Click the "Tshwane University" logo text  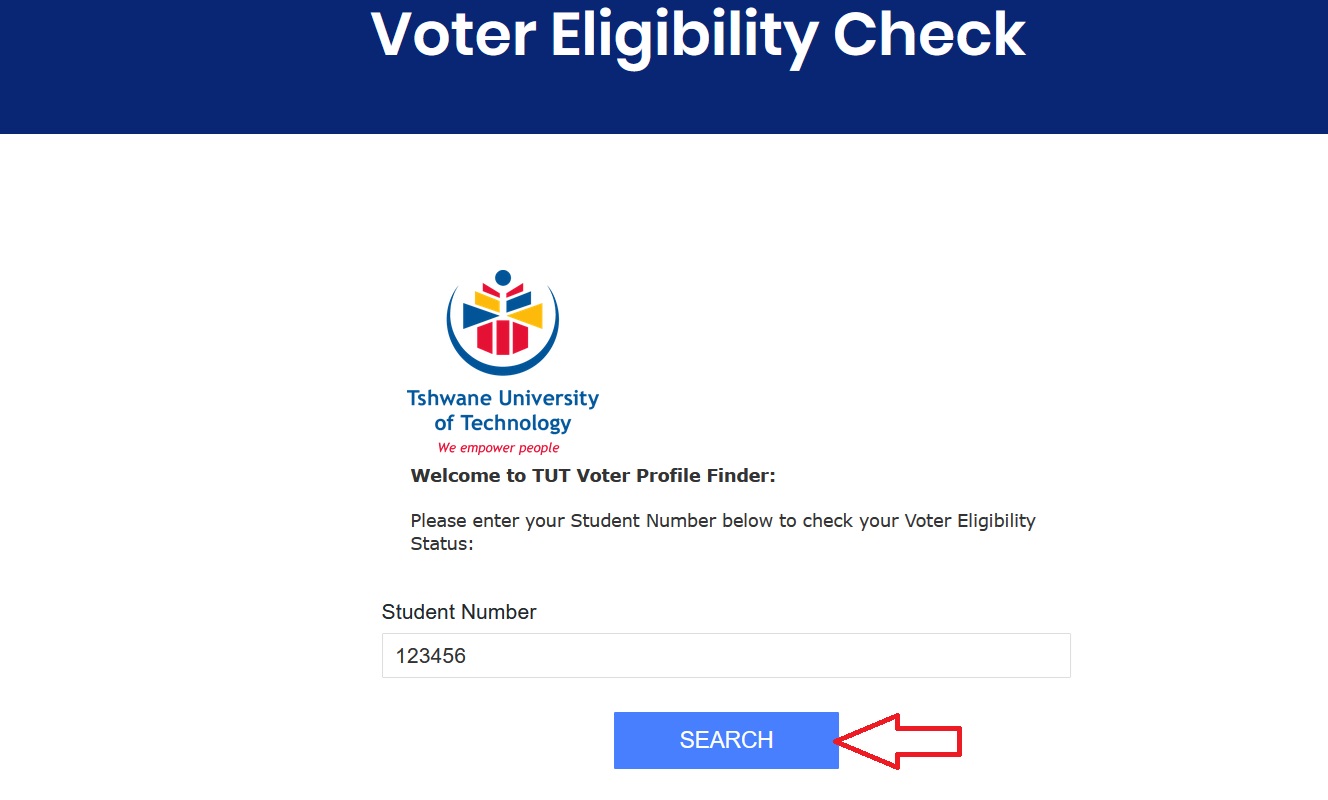pyautogui.click(x=502, y=398)
